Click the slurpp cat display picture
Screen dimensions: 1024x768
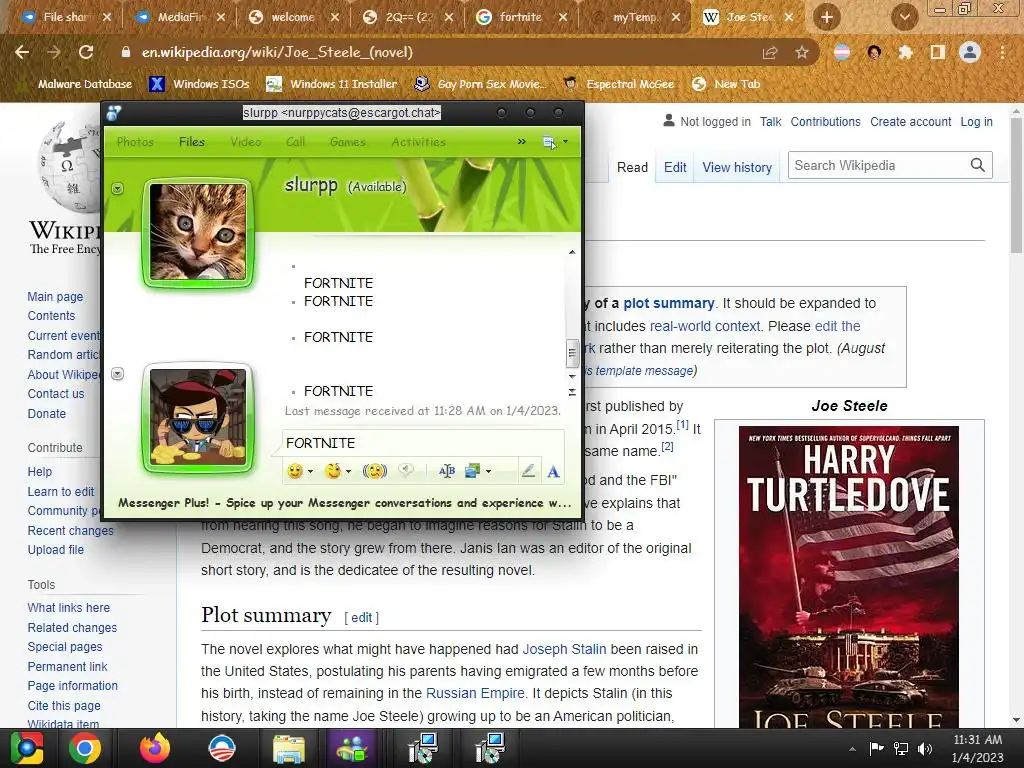198,232
